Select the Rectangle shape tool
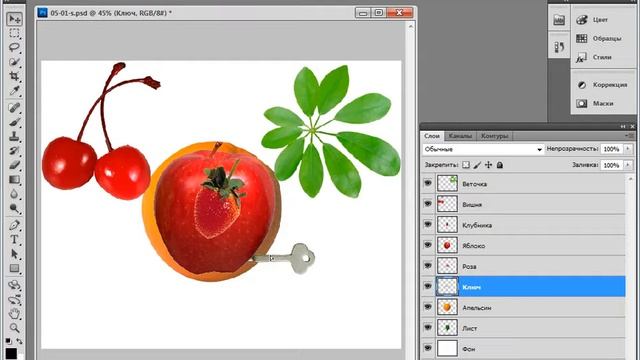 14,268
